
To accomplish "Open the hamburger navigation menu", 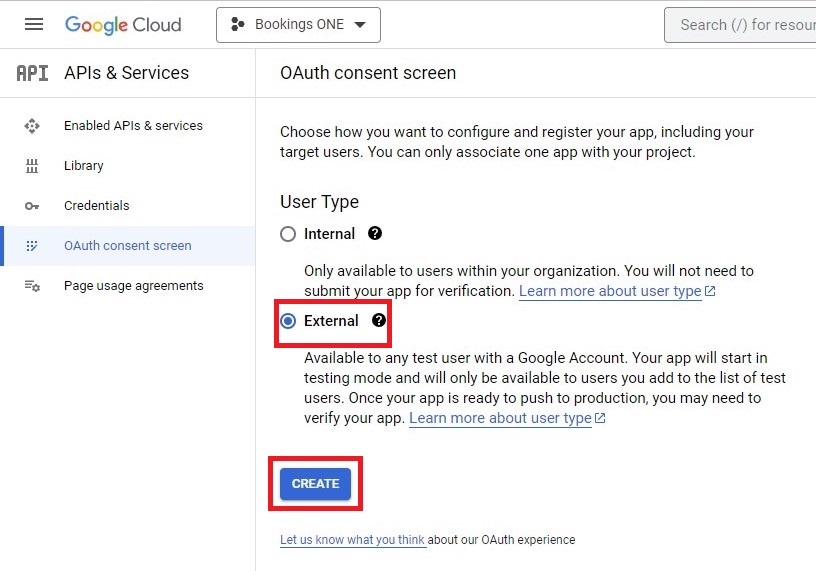I will (x=34, y=25).
